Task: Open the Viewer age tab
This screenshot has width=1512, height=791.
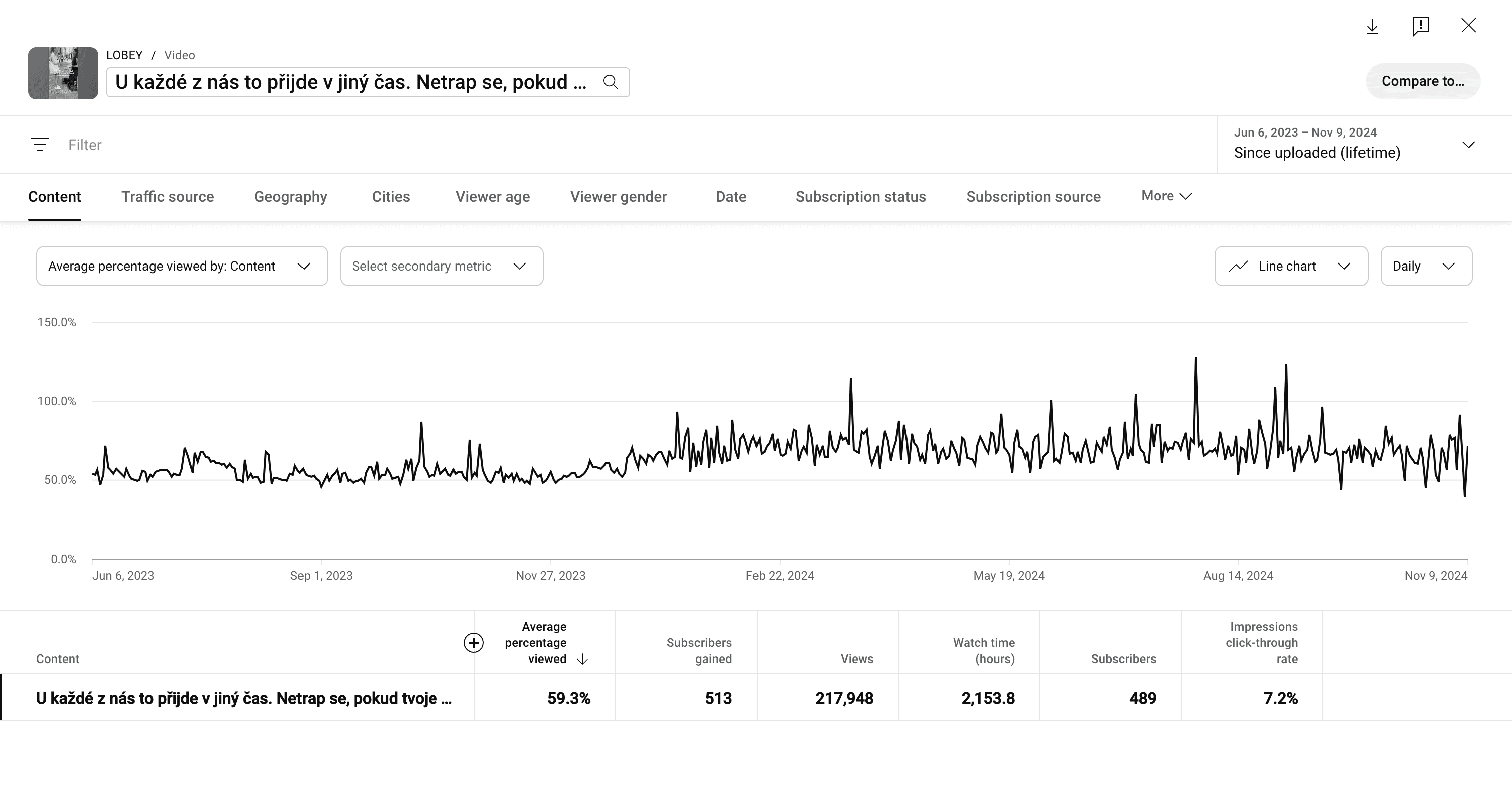Action: [x=492, y=197]
